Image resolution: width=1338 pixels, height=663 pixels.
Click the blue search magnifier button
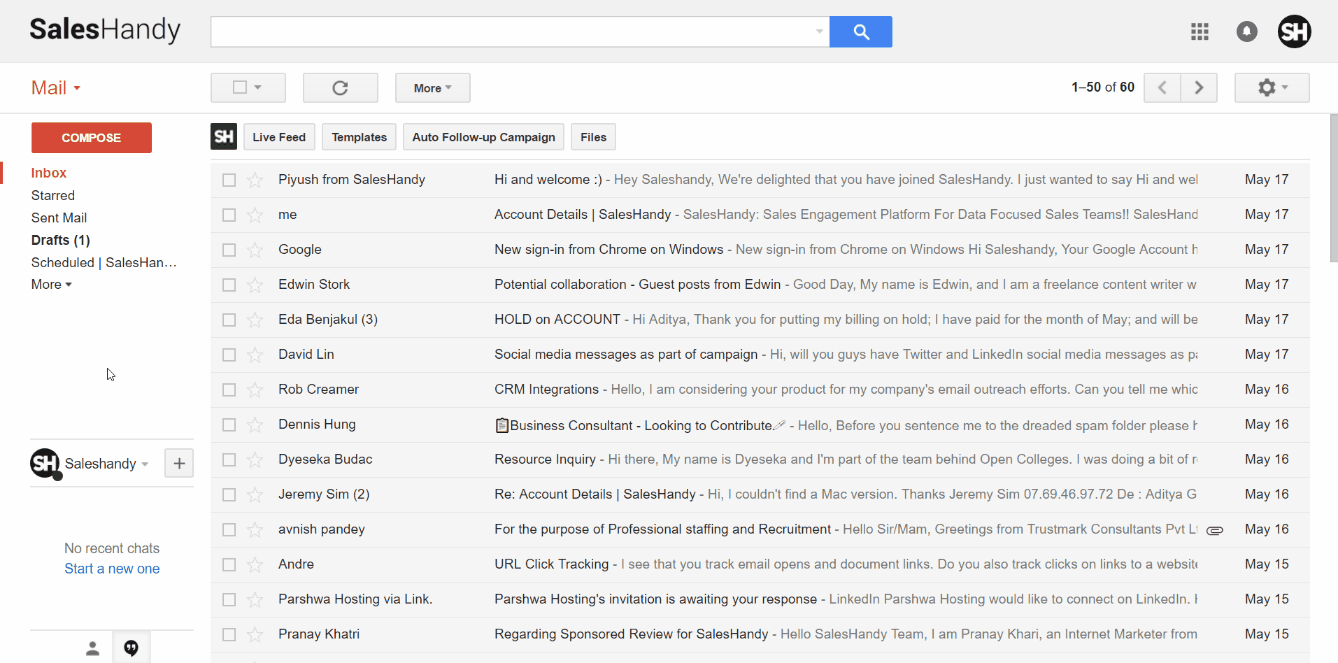(x=861, y=31)
